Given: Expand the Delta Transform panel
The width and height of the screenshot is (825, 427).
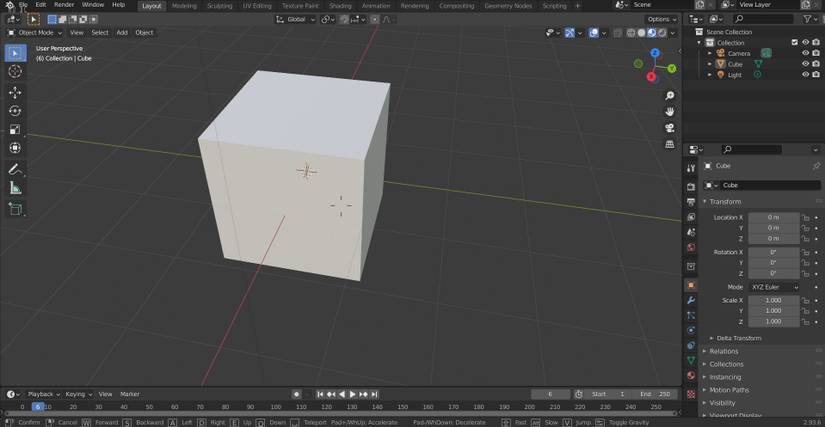Looking at the screenshot, I should point(738,338).
